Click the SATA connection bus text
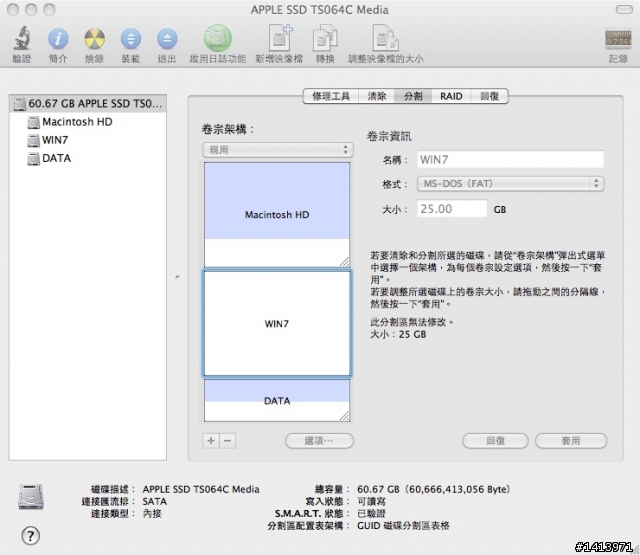Screen dimensions: 640x555 coord(154,502)
